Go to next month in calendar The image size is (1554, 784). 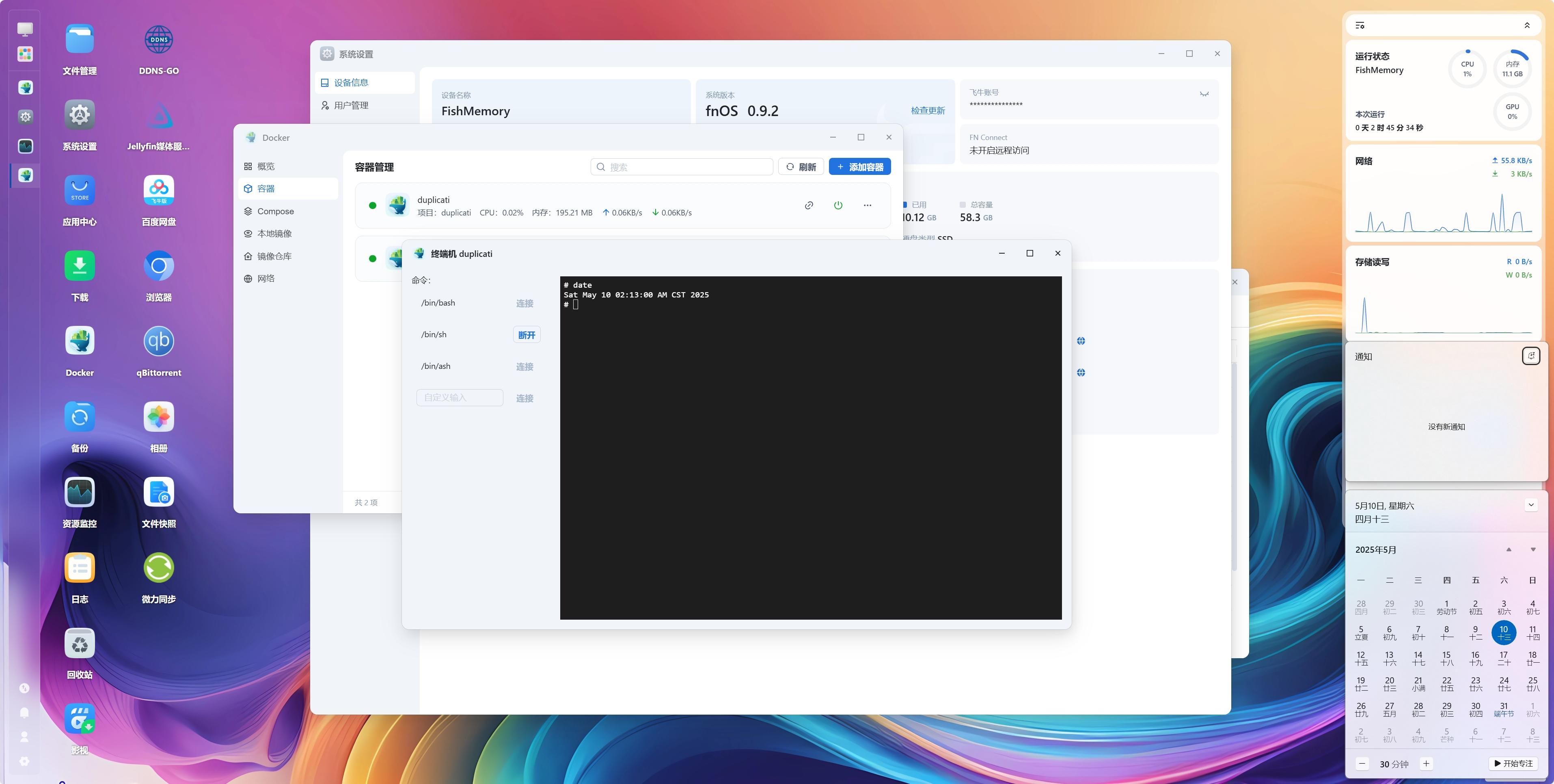tap(1533, 549)
